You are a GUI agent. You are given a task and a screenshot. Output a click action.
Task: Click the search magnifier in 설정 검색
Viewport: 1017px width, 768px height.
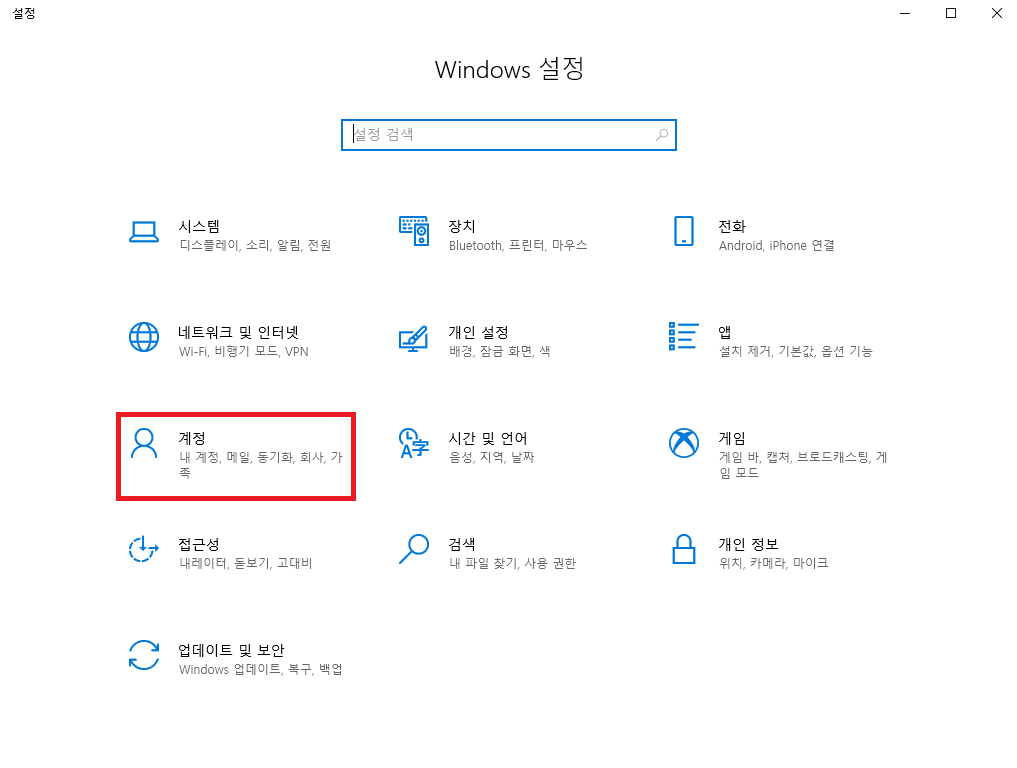[x=662, y=135]
